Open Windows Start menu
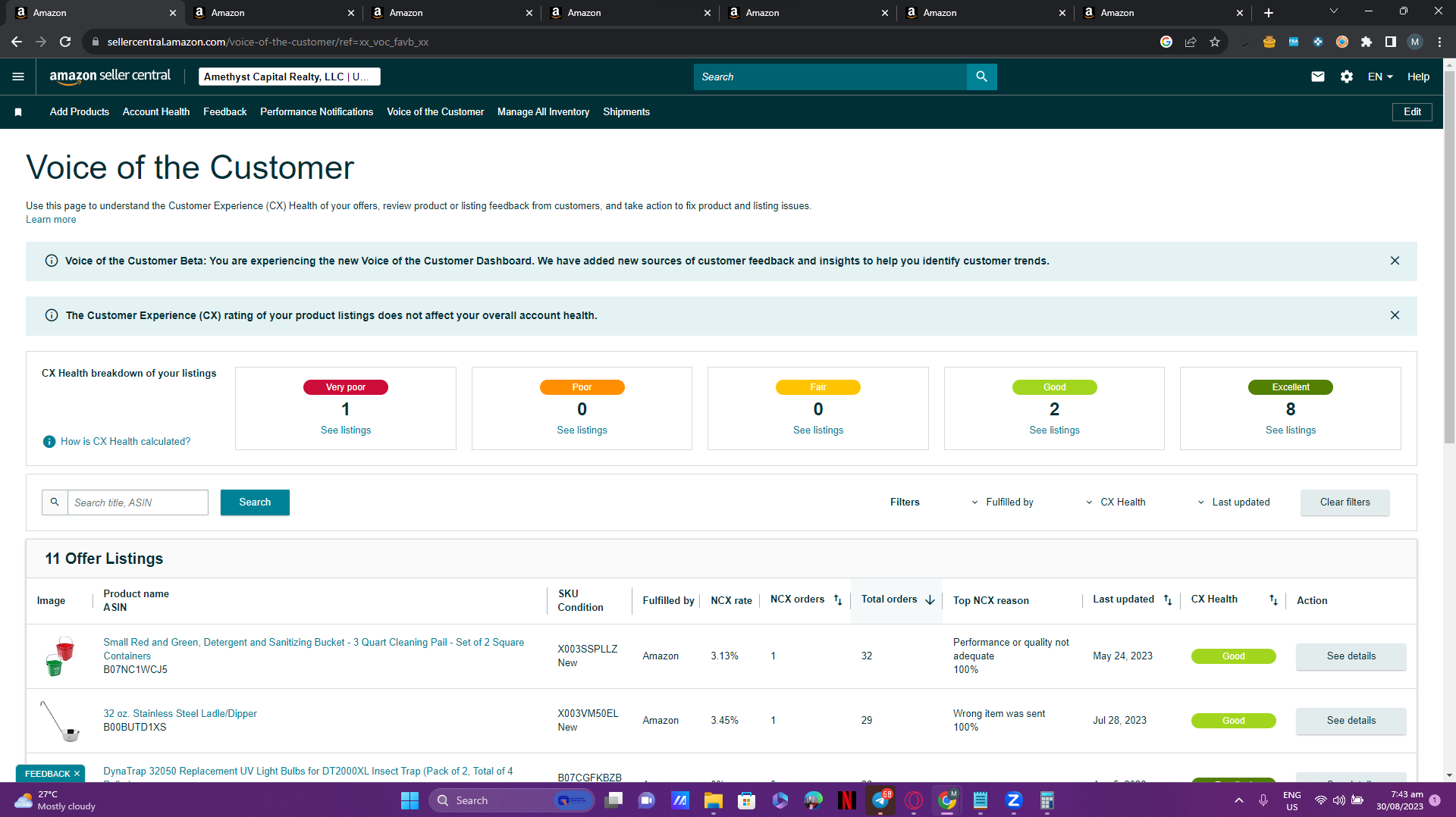1456x817 pixels. (409, 800)
